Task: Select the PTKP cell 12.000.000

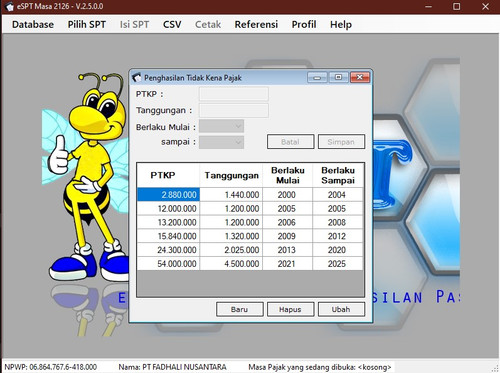Action: point(168,209)
